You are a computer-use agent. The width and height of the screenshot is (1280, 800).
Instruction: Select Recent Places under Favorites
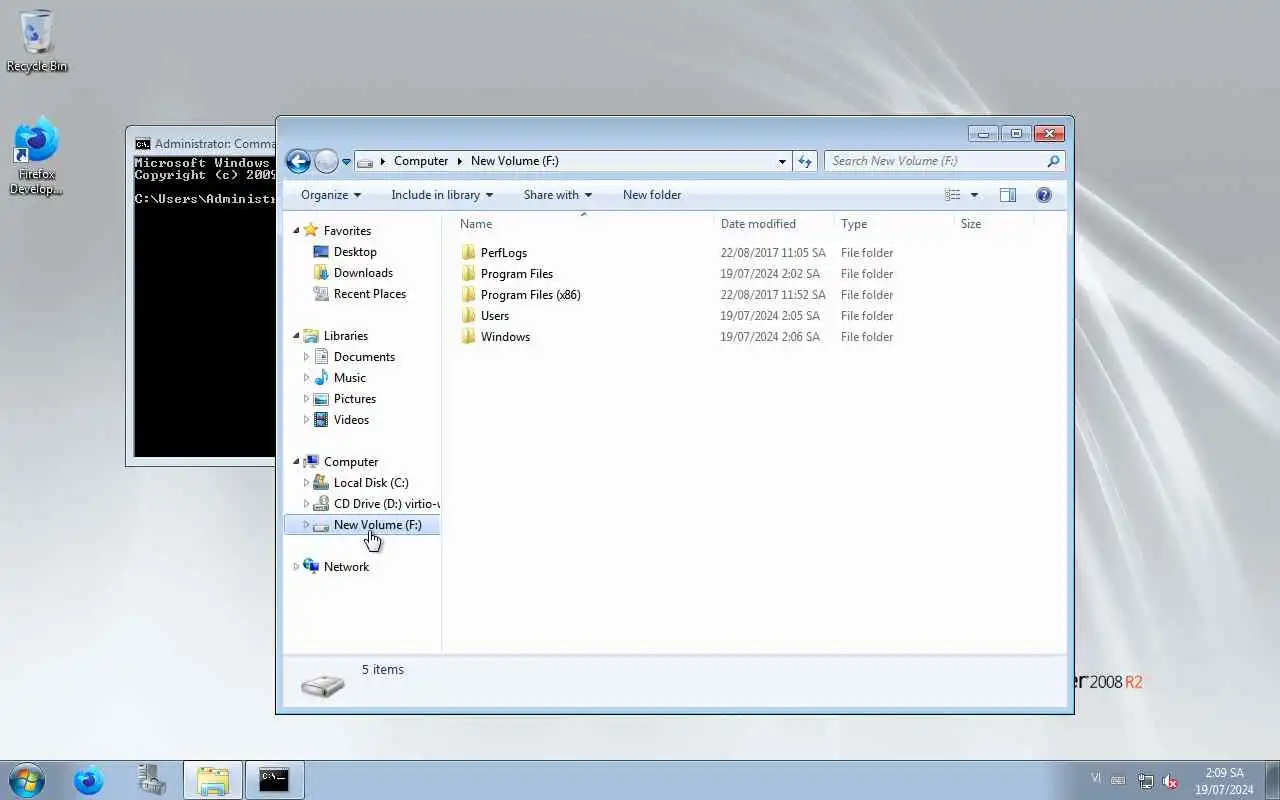coord(370,294)
